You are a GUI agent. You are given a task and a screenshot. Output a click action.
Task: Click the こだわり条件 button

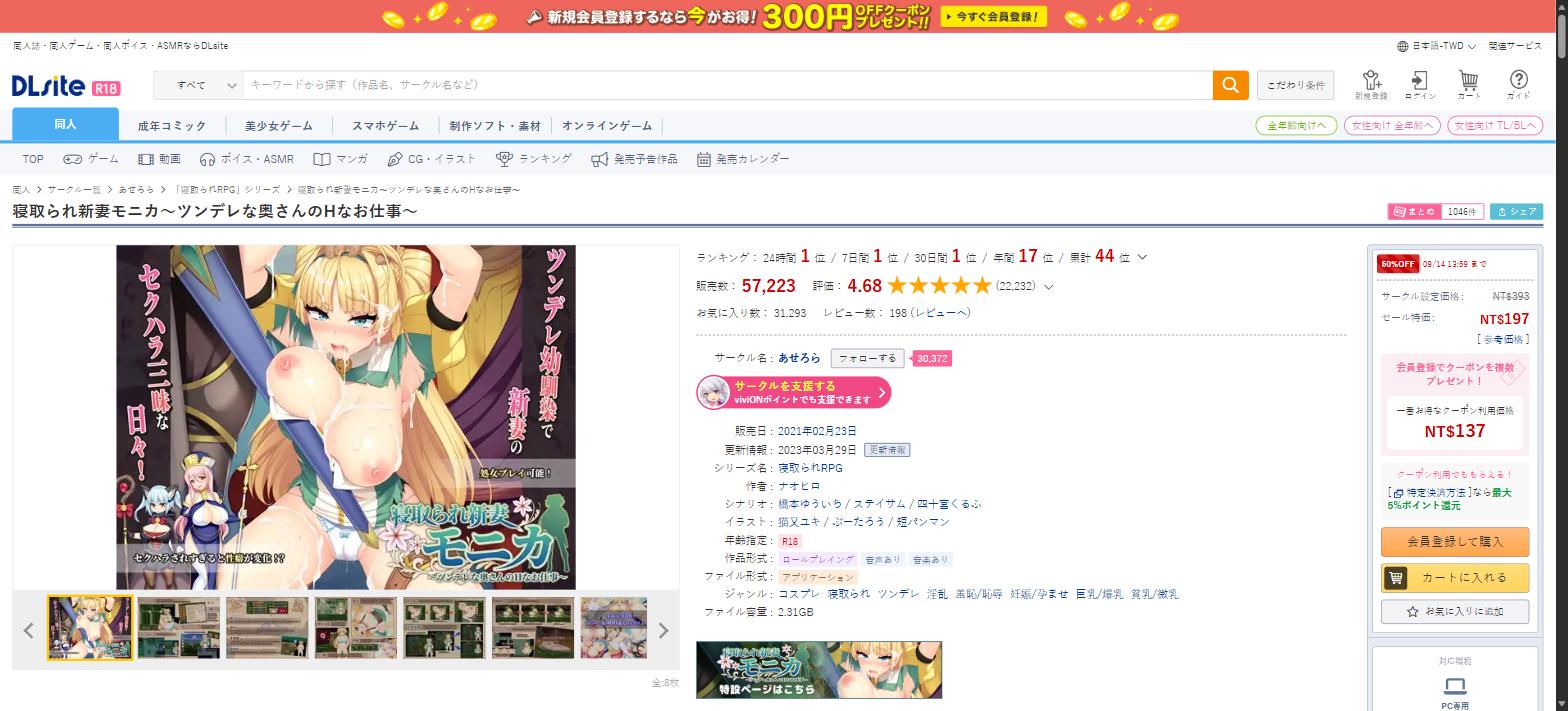coord(1295,85)
